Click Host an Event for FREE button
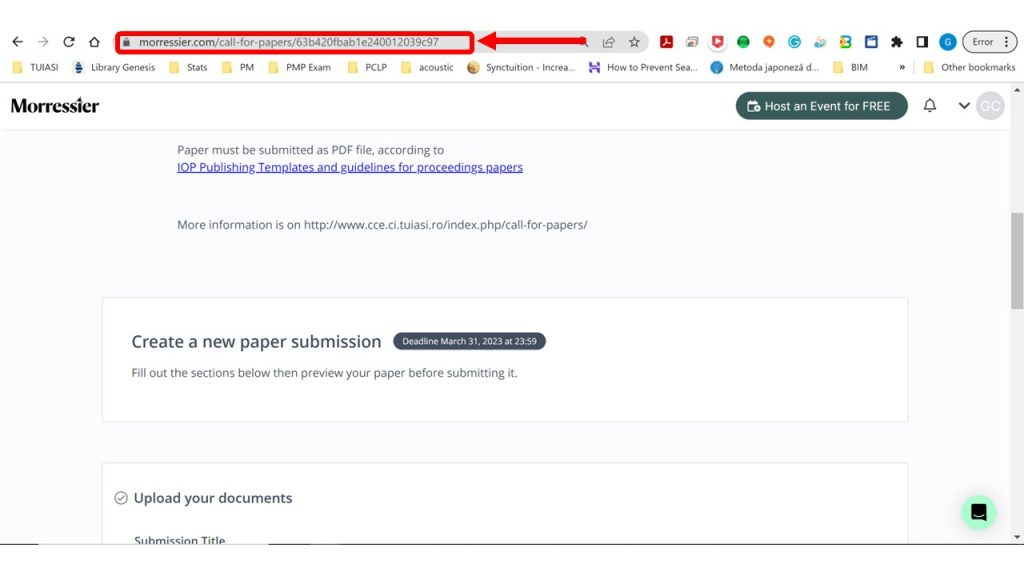This screenshot has width=1024, height=576. pyautogui.click(x=822, y=106)
